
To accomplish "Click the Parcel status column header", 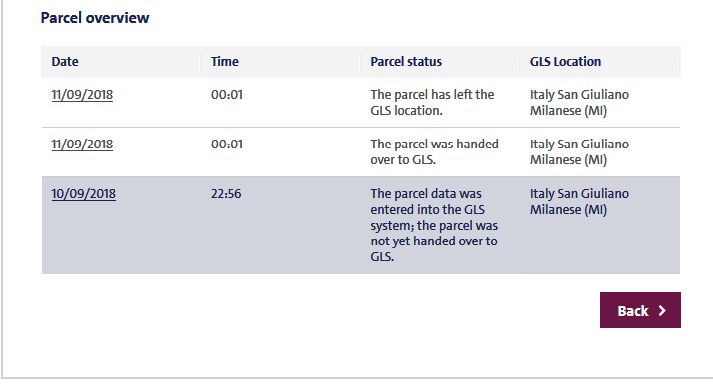I will tap(406, 61).
